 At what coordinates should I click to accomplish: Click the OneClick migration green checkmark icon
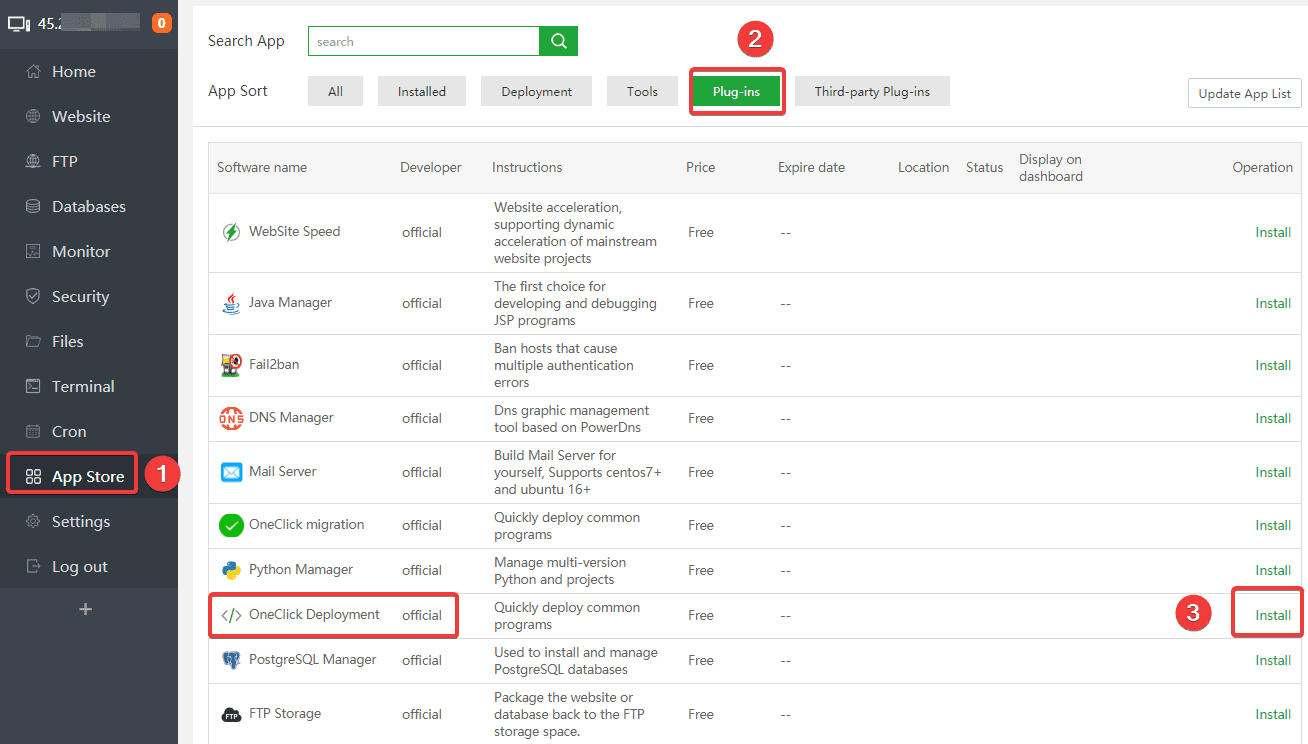point(231,525)
